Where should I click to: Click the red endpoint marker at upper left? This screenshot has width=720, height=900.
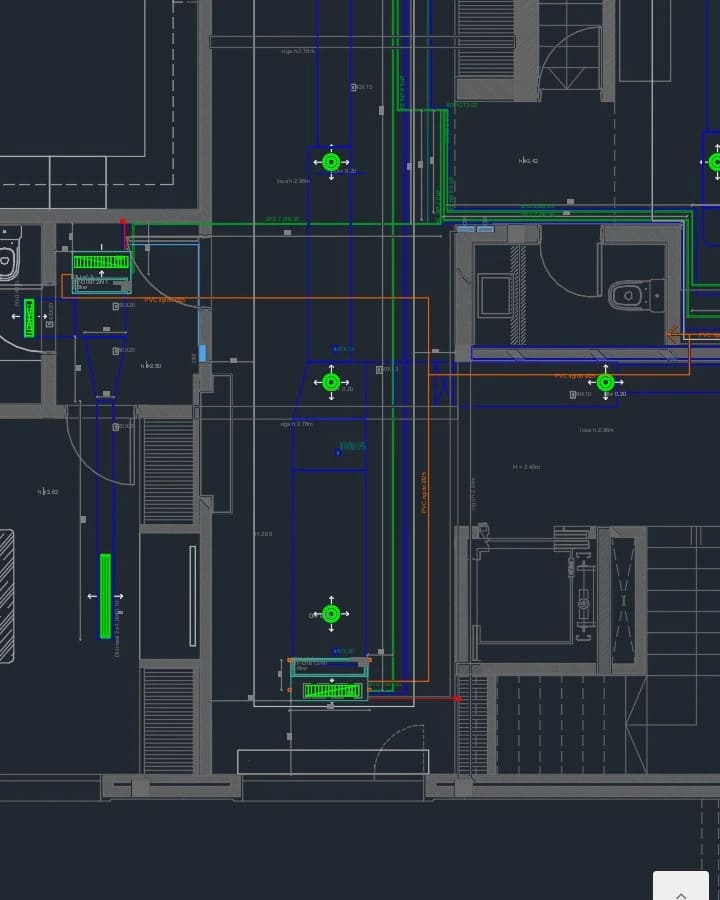[123, 221]
